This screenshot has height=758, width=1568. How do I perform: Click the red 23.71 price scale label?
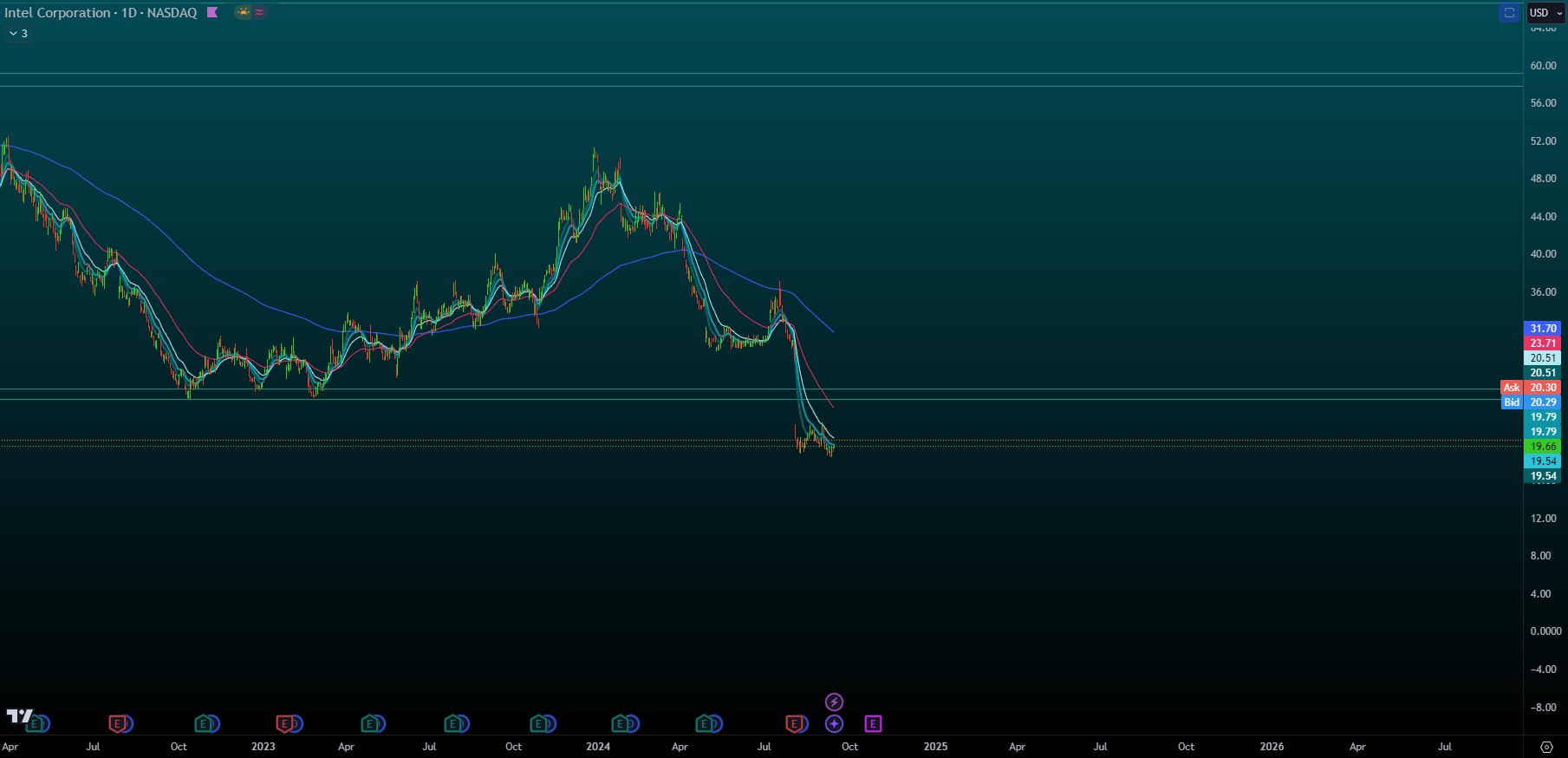pyautogui.click(x=1542, y=343)
